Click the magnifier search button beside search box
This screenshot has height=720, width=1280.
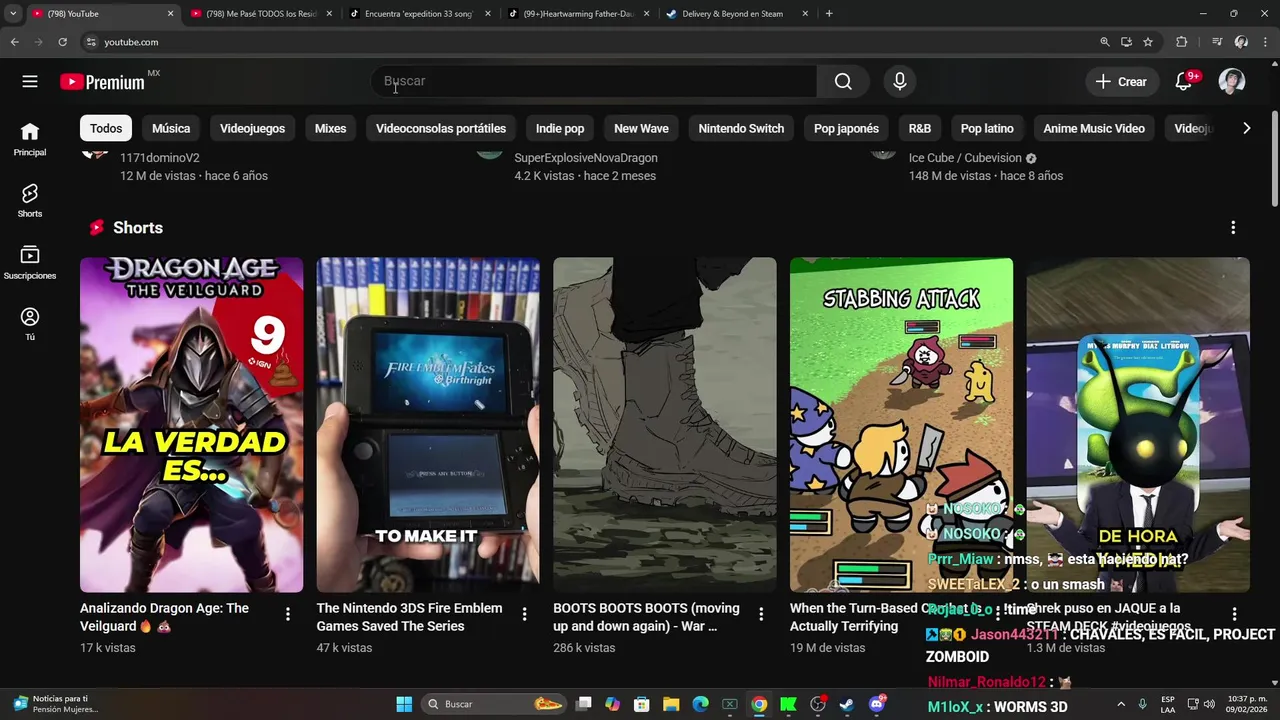pos(843,82)
